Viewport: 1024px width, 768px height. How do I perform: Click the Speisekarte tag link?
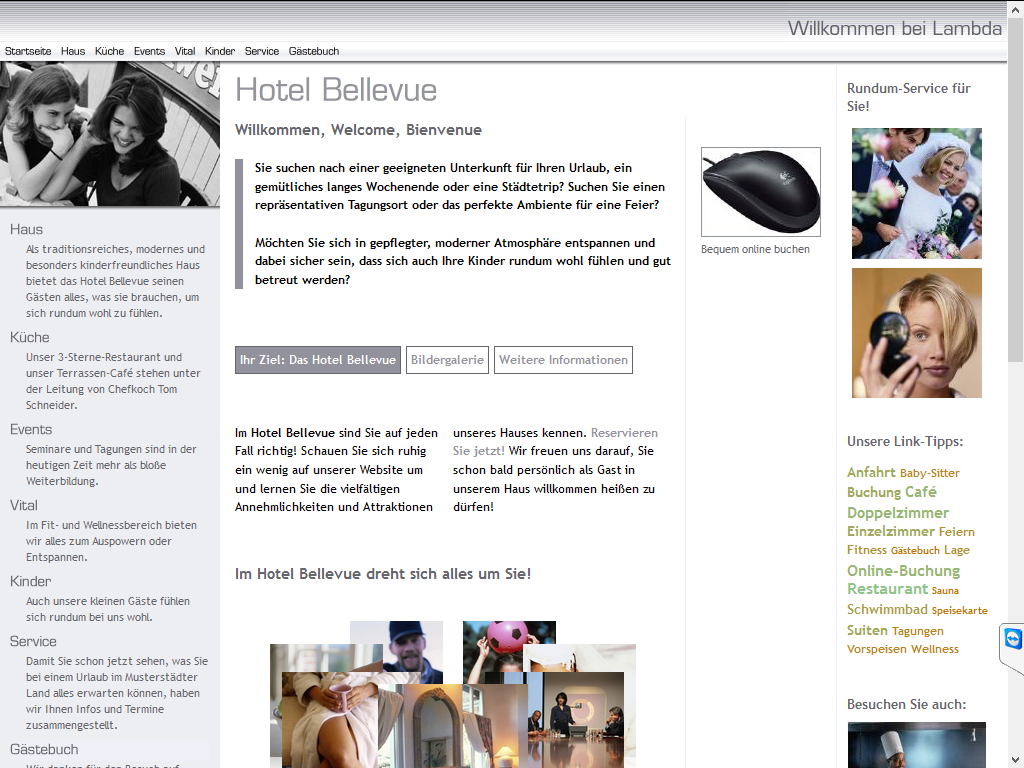pos(959,611)
